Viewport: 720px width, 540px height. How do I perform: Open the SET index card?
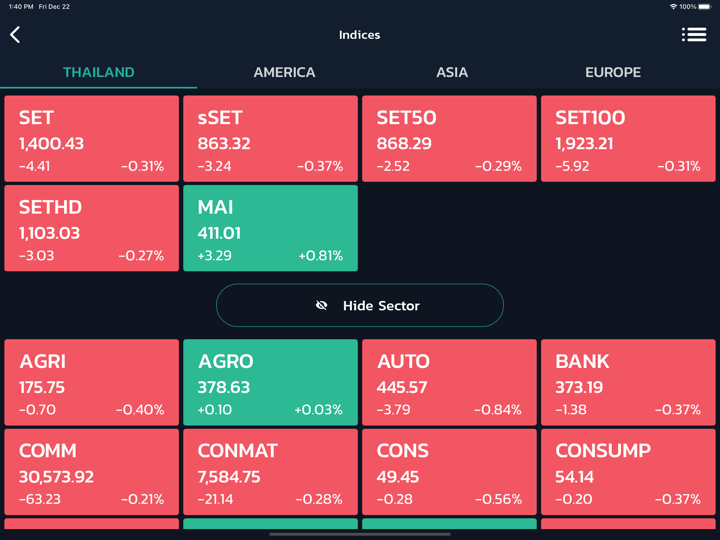(x=92, y=139)
